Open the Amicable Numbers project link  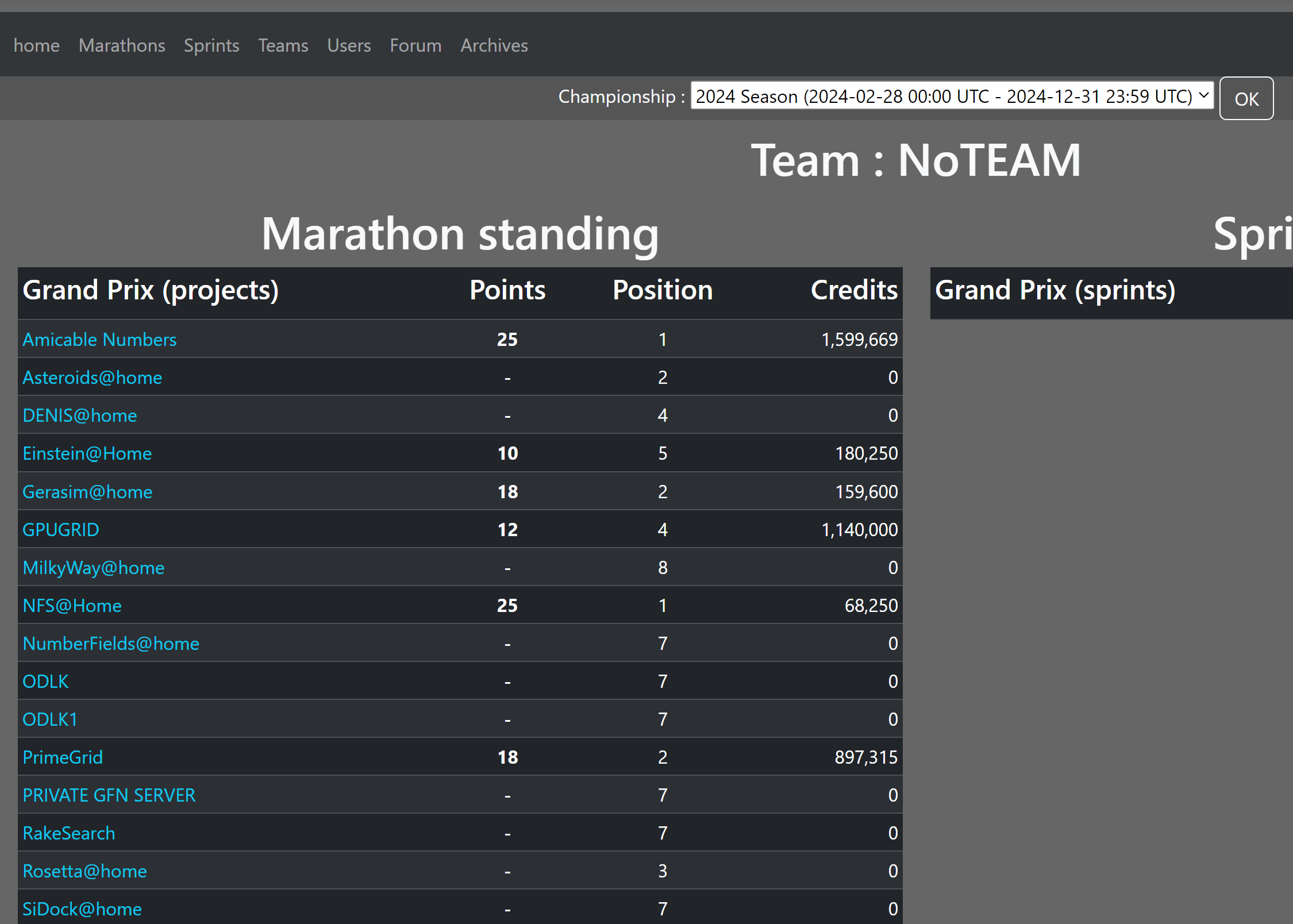click(99, 340)
